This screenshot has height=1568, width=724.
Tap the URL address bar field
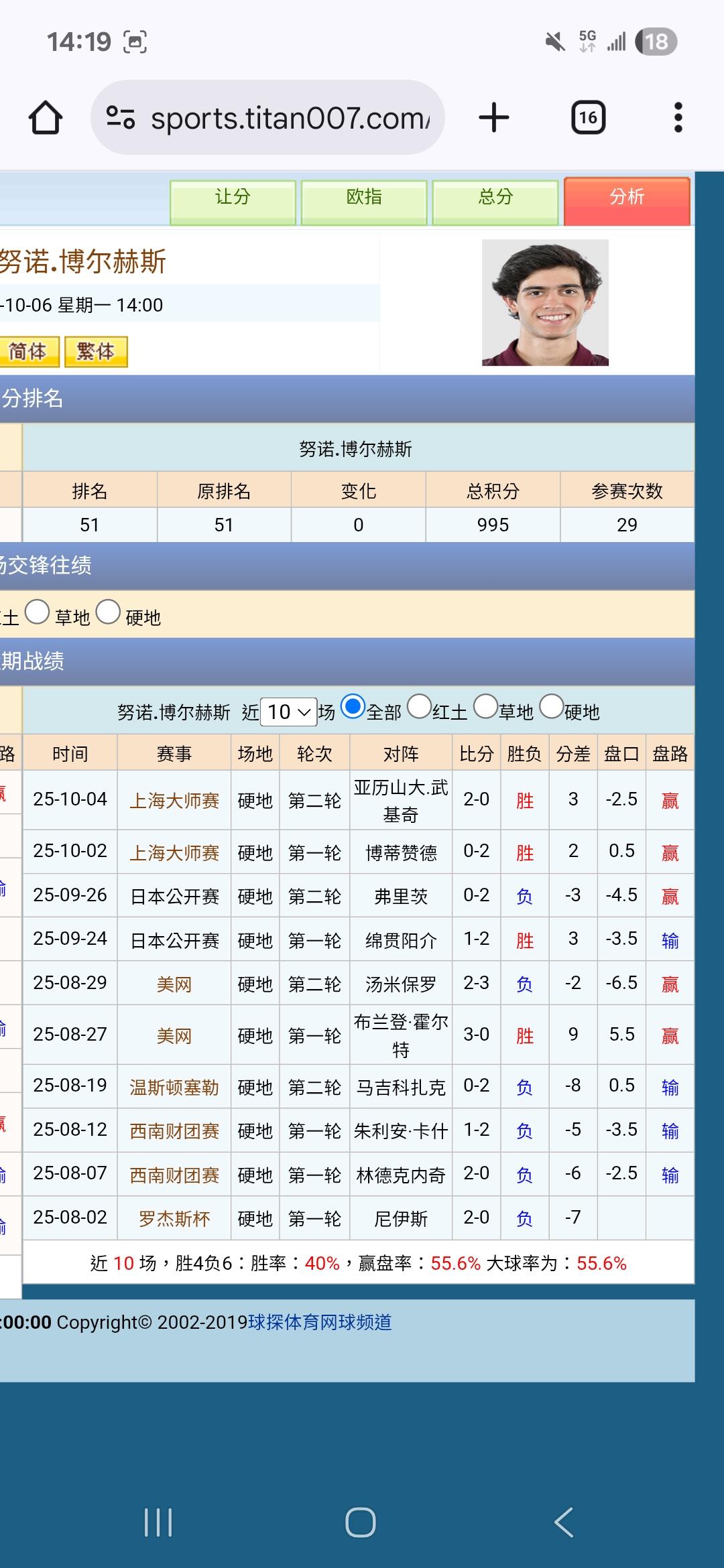tap(288, 118)
